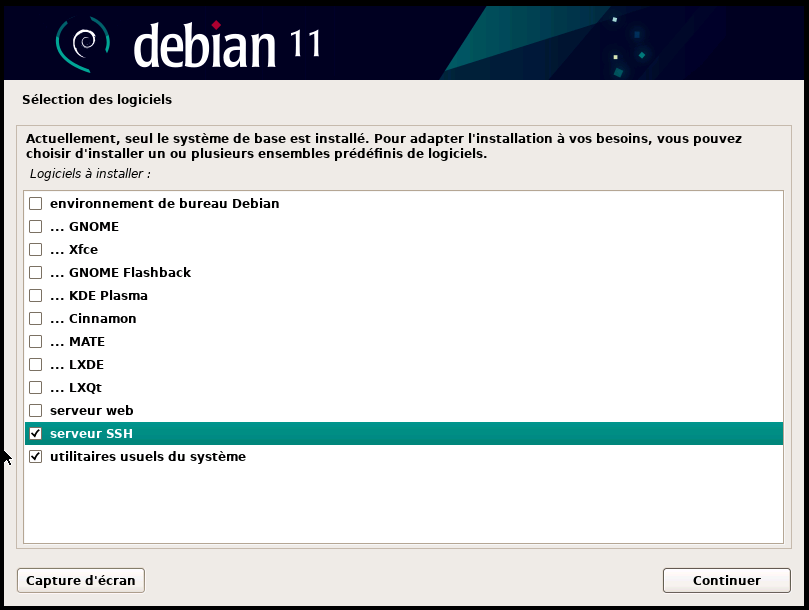Check the serveur web box
Viewport: 809px width, 610px height.
[36, 410]
